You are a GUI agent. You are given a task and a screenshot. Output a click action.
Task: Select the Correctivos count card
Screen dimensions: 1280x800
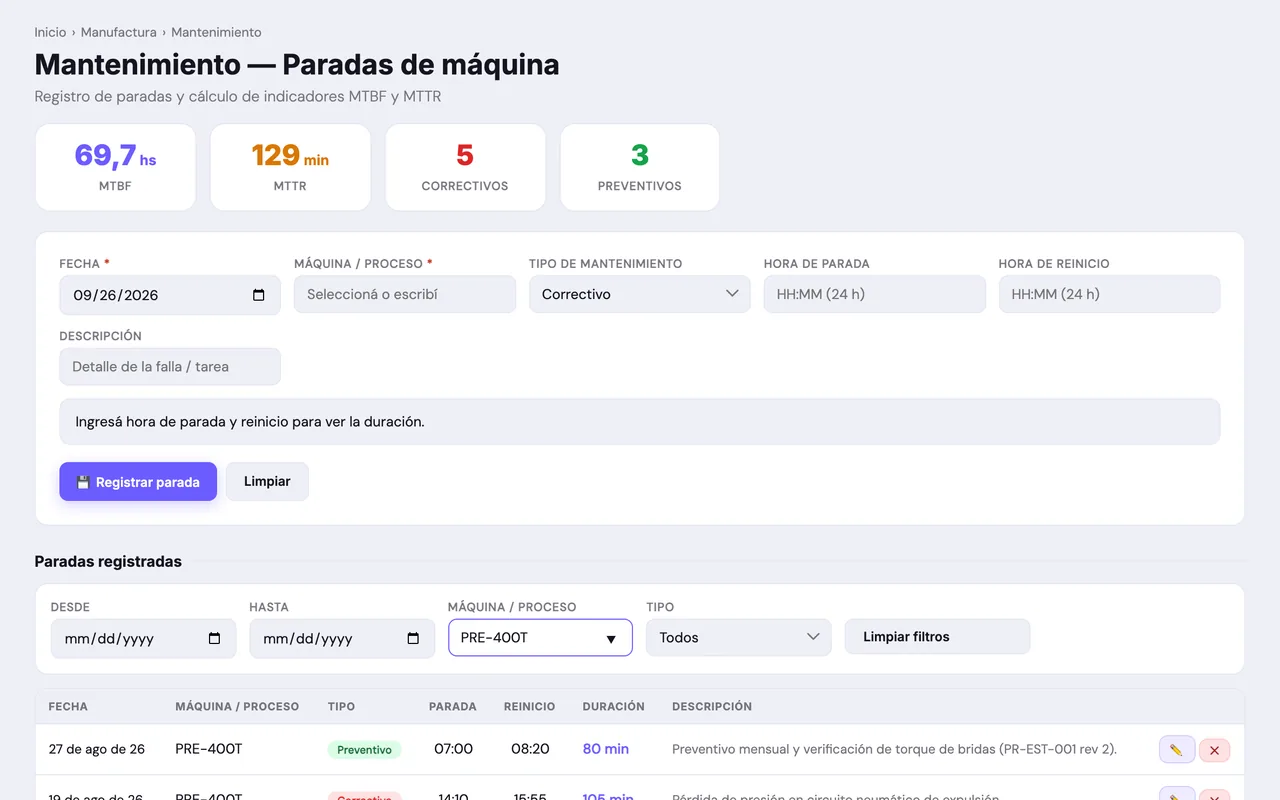pyautogui.click(x=465, y=167)
